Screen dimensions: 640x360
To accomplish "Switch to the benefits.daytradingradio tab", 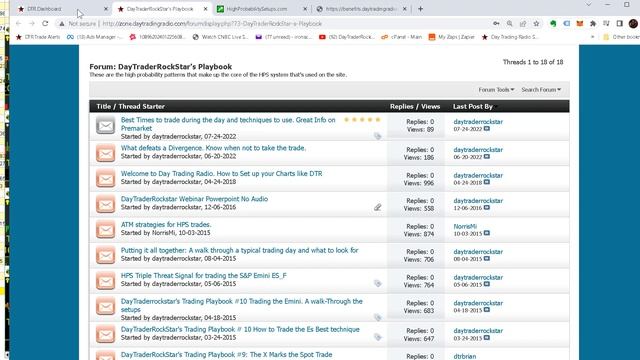I will pos(361,9).
